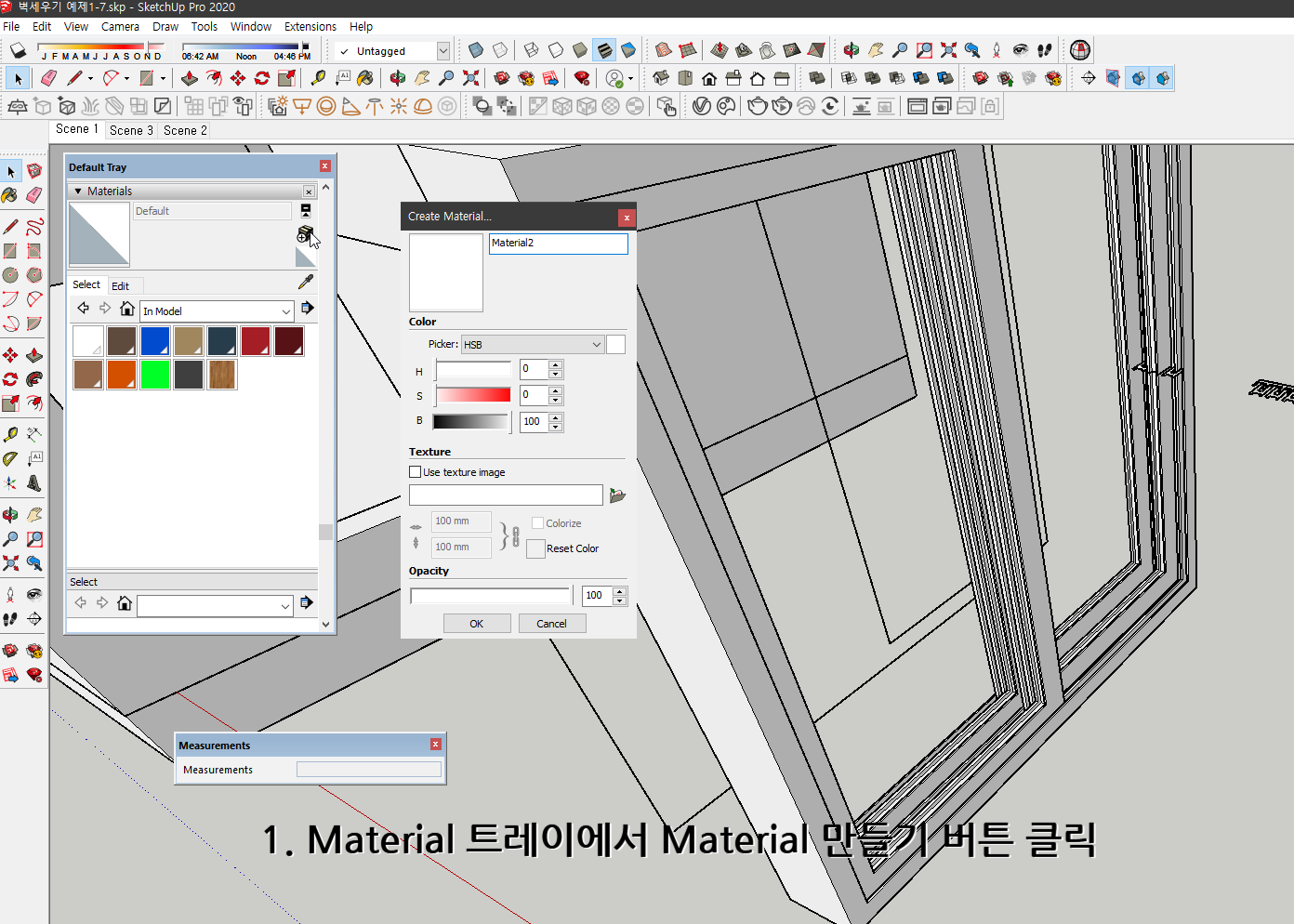Toggle Display Section Planes icon

(x=1113, y=78)
